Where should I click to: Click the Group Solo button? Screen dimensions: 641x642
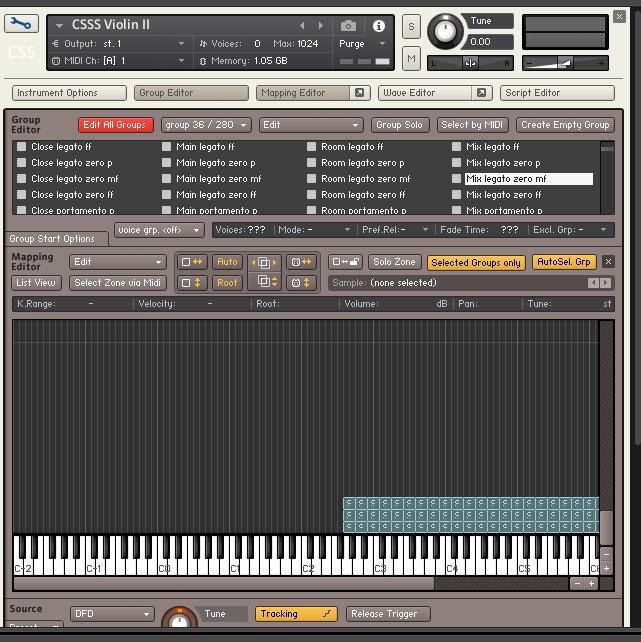399,125
